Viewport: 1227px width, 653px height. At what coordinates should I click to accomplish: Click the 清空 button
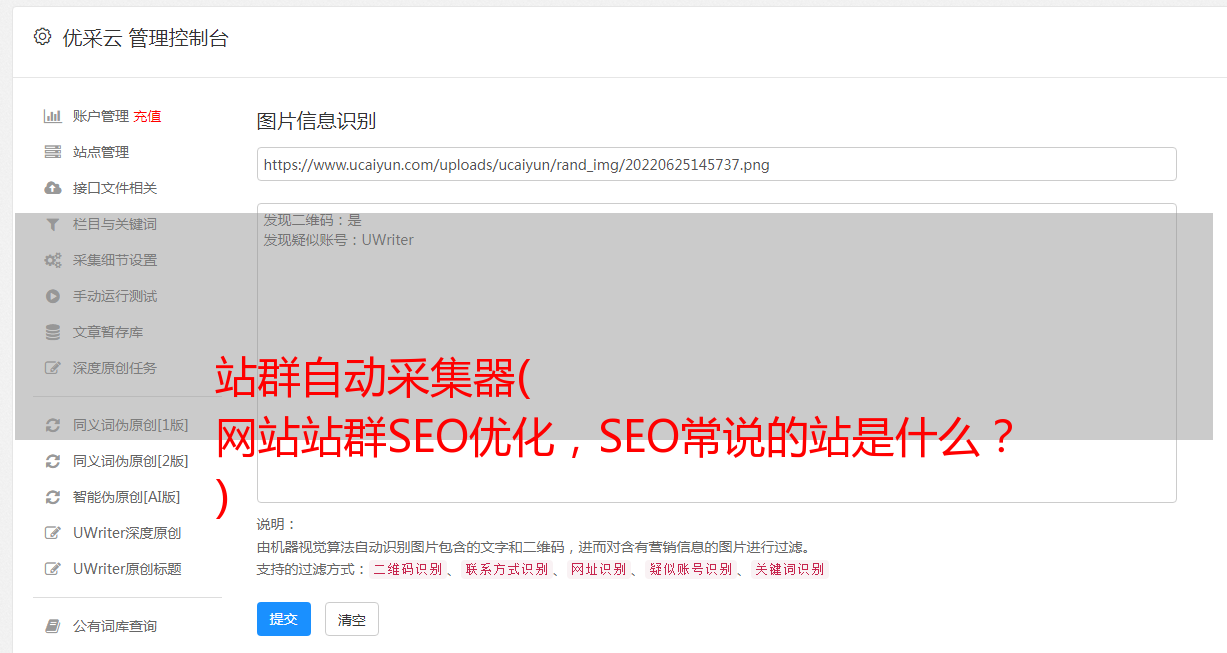coord(352,619)
